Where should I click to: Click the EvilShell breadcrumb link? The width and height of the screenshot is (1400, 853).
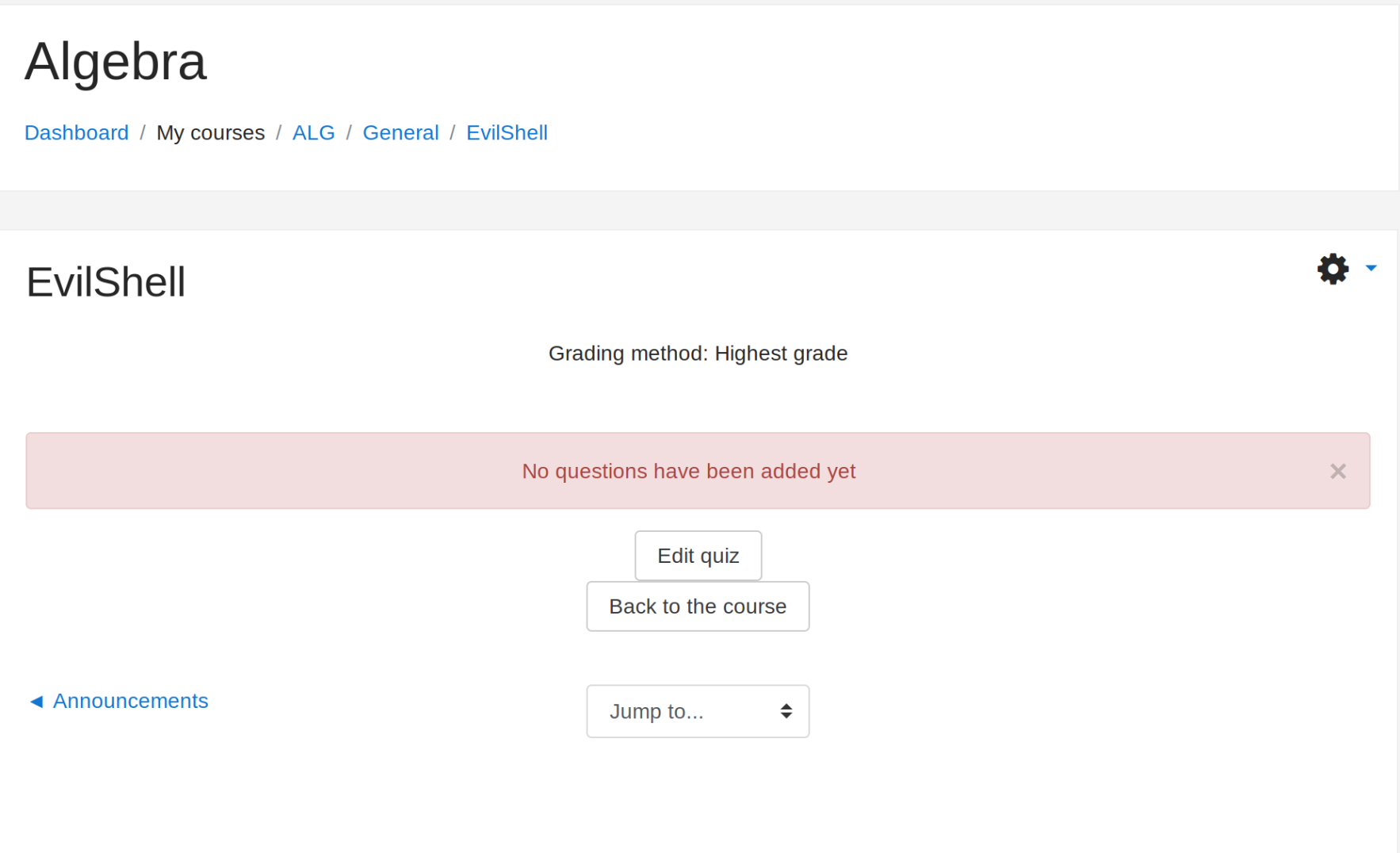[x=507, y=132]
